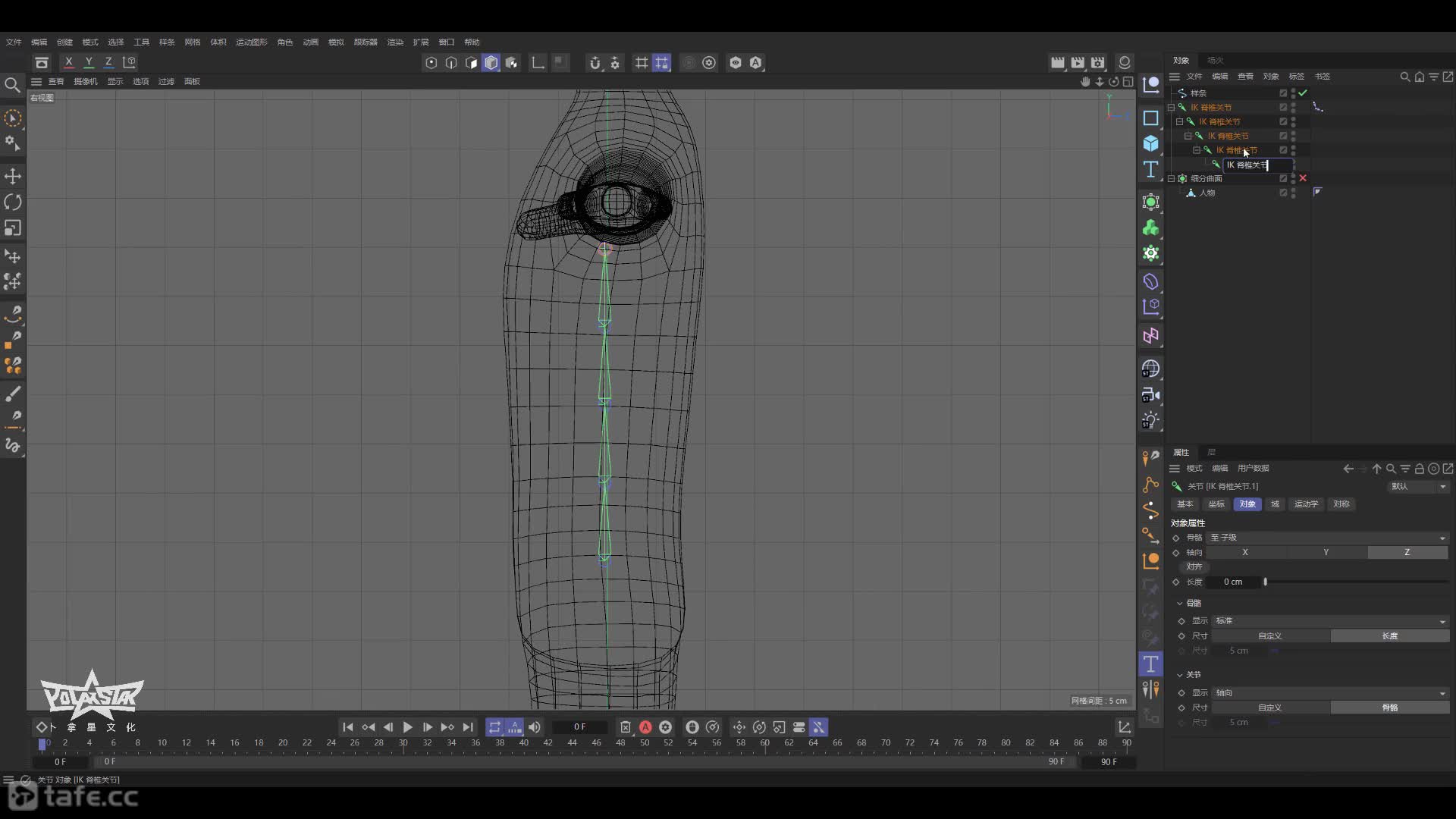The width and height of the screenshot is (1456, 819).
Task: Set axis direction to X button
Action: (1245, 553)
